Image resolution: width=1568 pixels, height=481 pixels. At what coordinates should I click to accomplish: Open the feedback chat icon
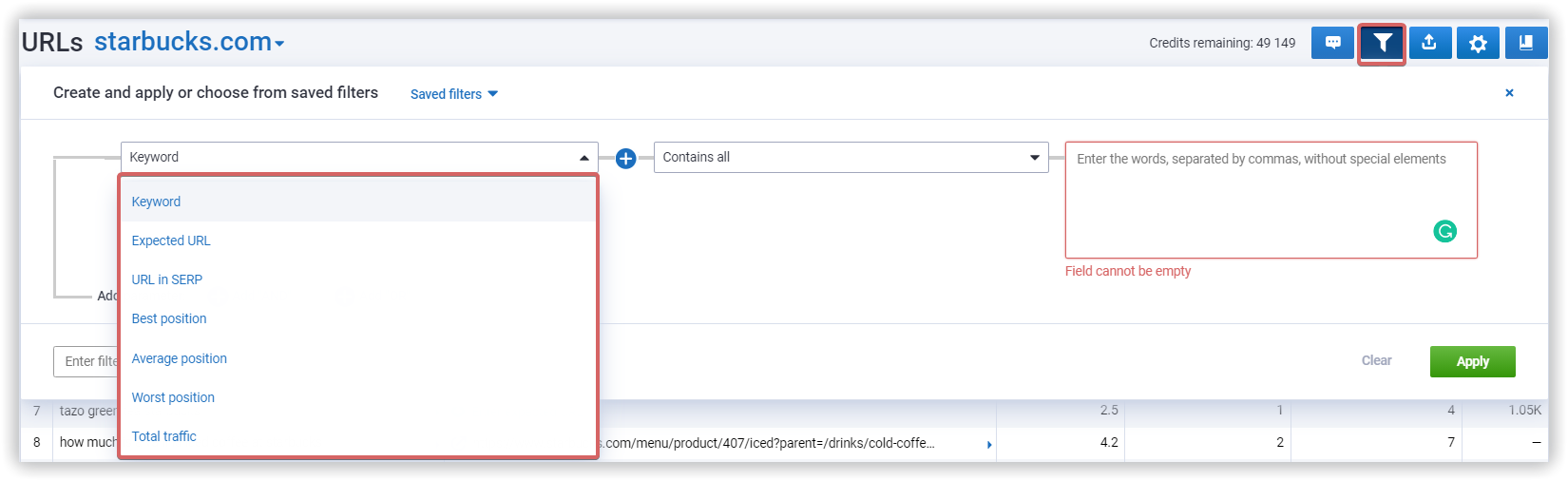1332,43
